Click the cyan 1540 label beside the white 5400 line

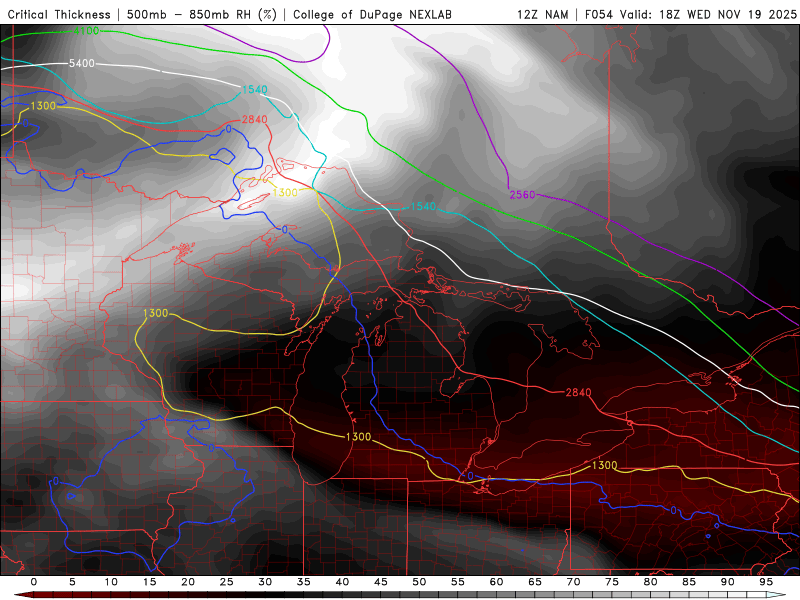tap(255, 90)
